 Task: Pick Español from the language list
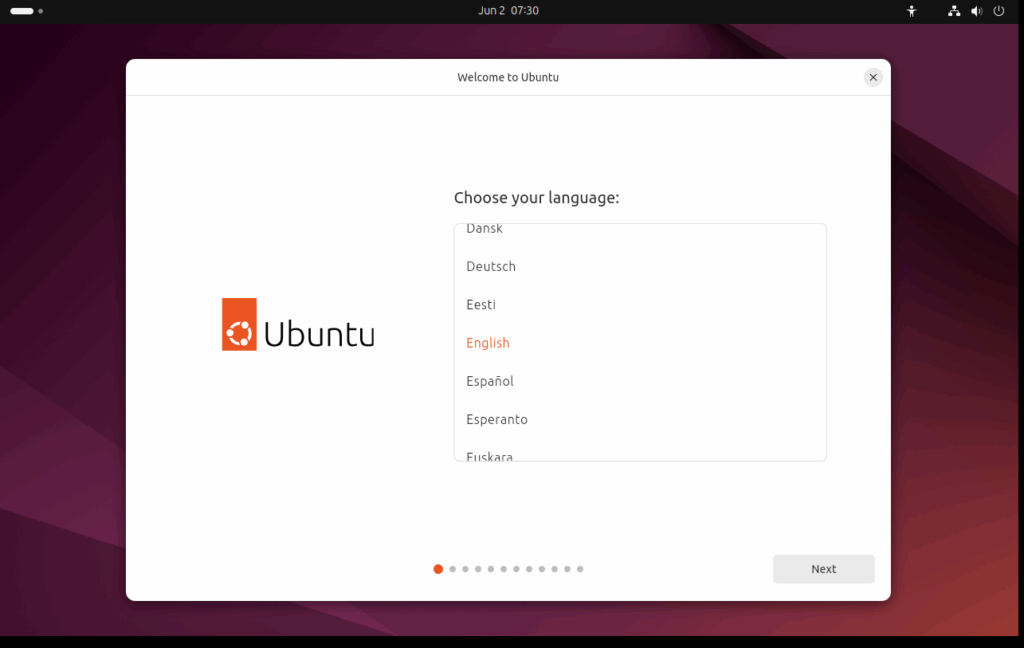(640, 381)
